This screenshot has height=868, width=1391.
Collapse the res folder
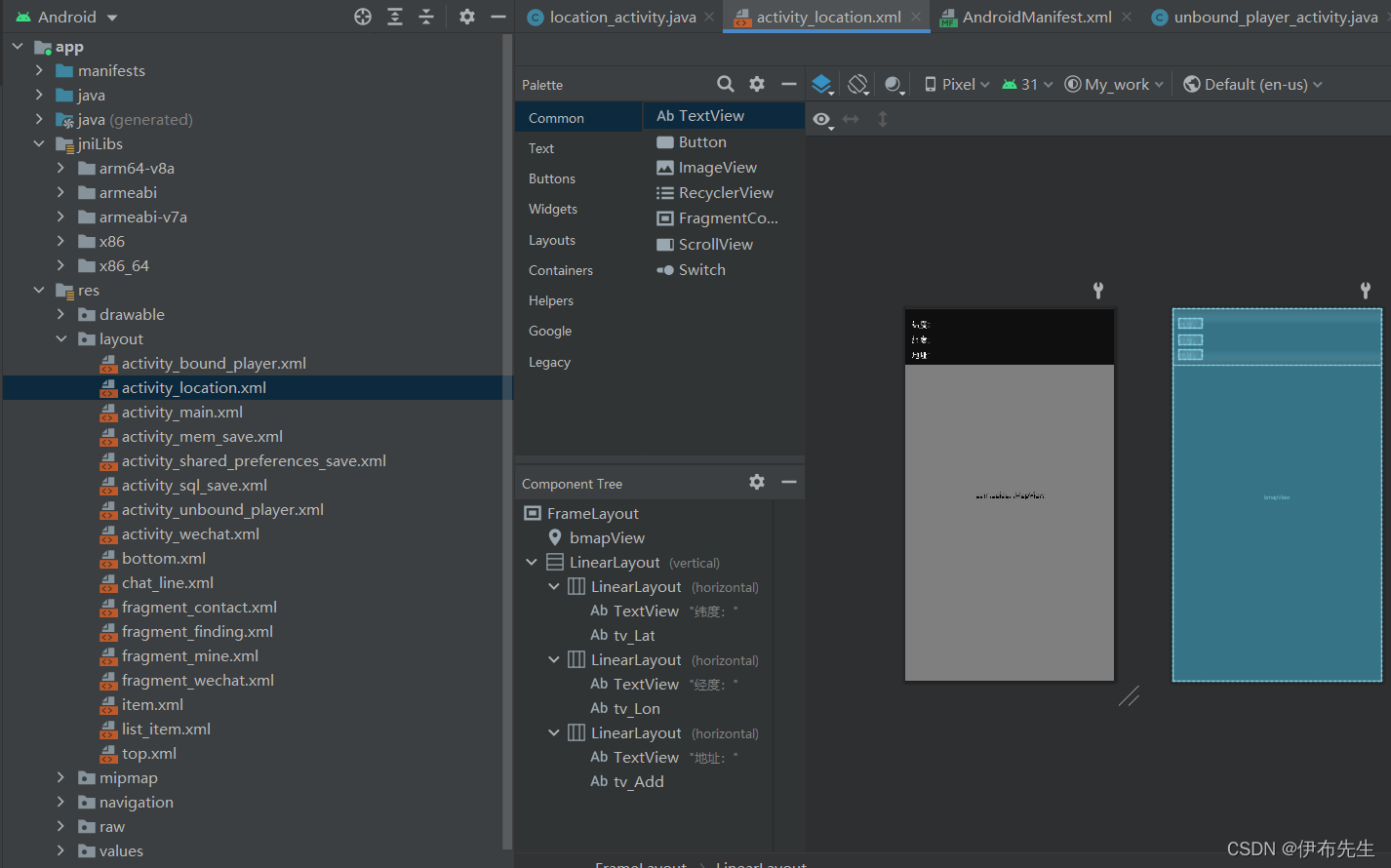(39, 290)
